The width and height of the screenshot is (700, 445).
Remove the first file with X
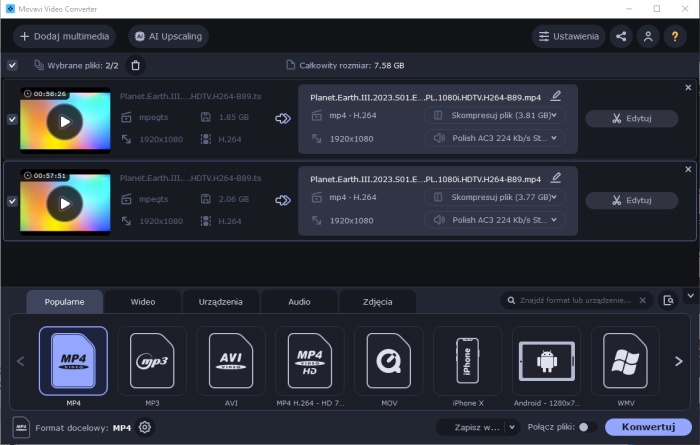pos(688,87)
